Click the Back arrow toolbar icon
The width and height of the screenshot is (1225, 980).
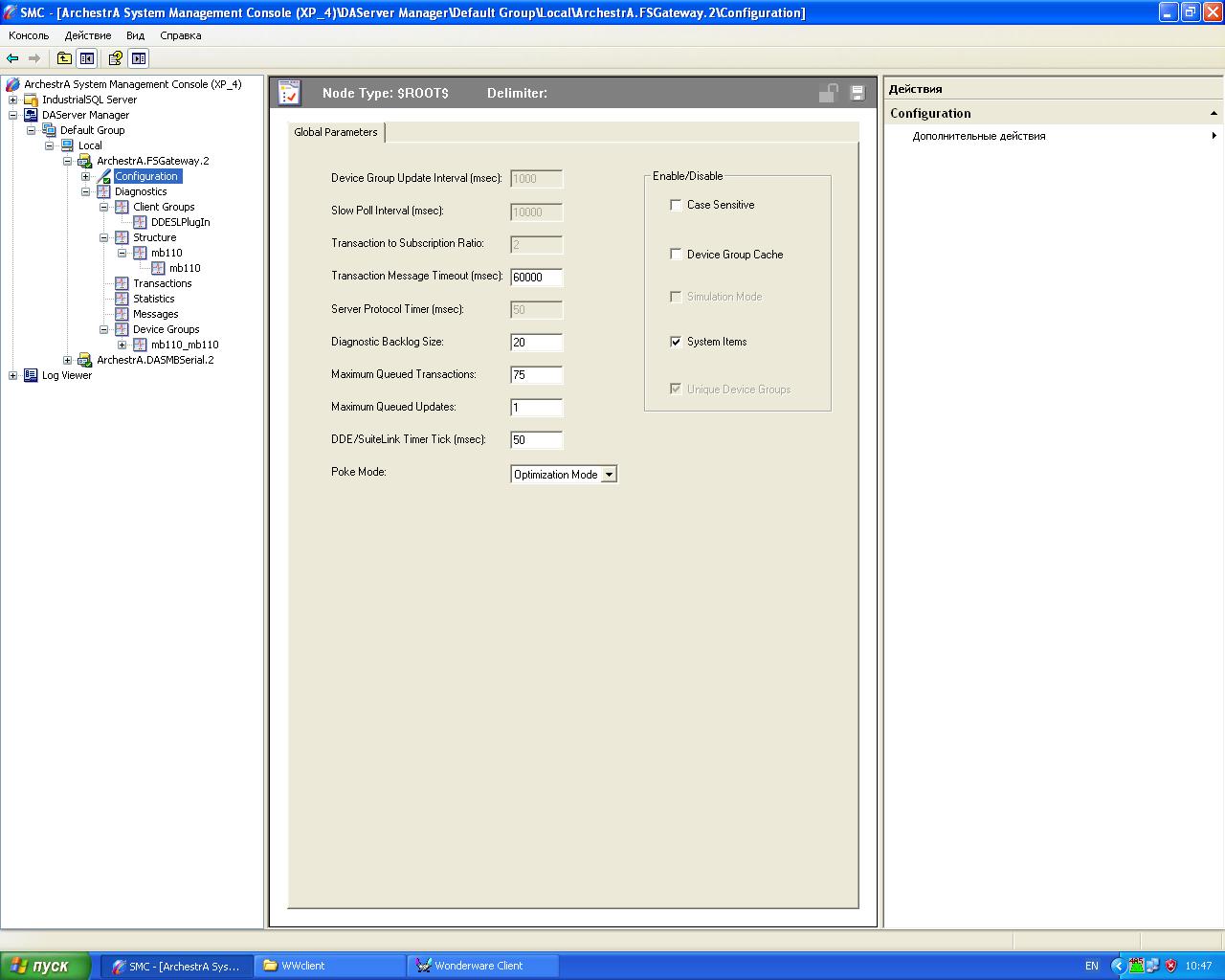tap(12, 58)
